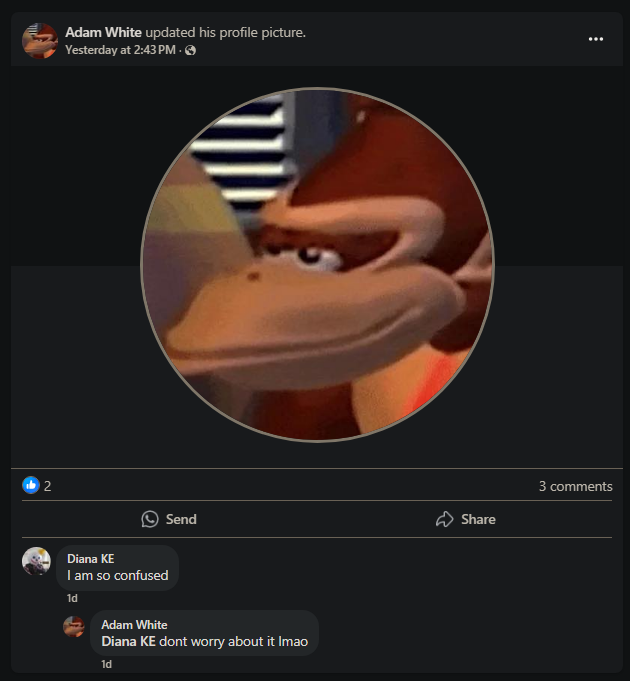This screenshot has height=681, width=630.
Task: Click the Yesterday at 2:43 PM timestamp
Action: 120,50
